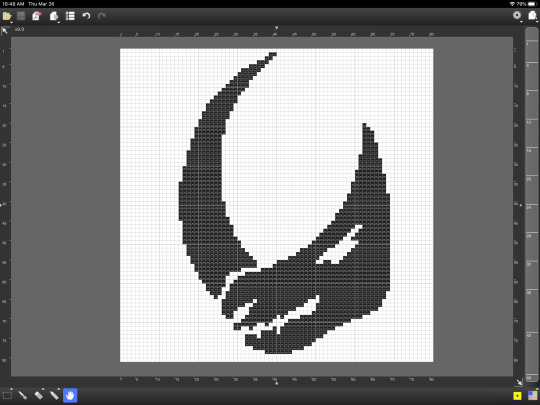540x405 pixels.
Task: Click the greyed-out grid icon beside the folder
Action: tap(21, 16)
